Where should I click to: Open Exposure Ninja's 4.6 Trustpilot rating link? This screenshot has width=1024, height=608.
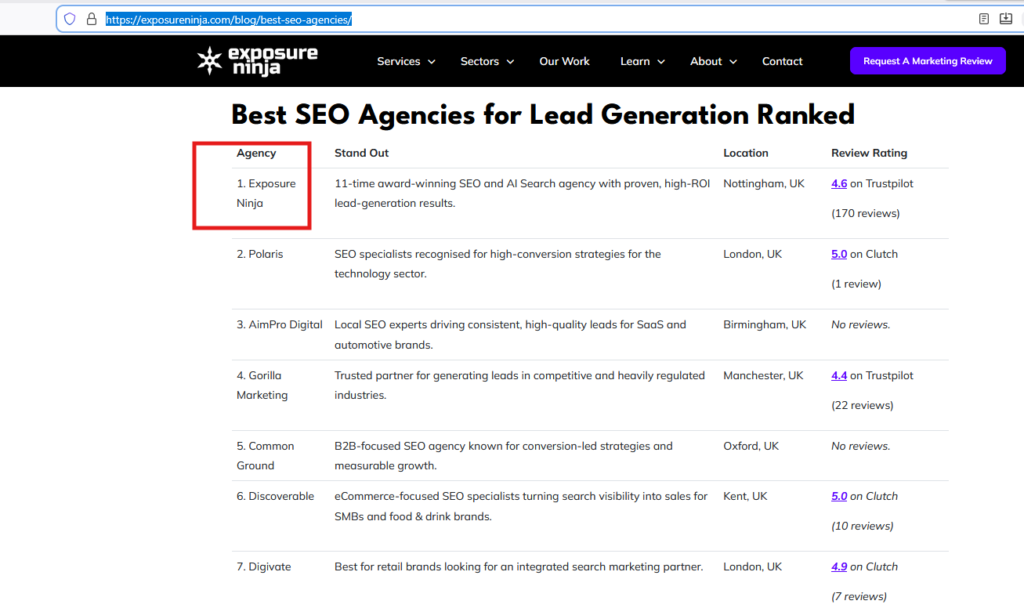tap(839, 184)
